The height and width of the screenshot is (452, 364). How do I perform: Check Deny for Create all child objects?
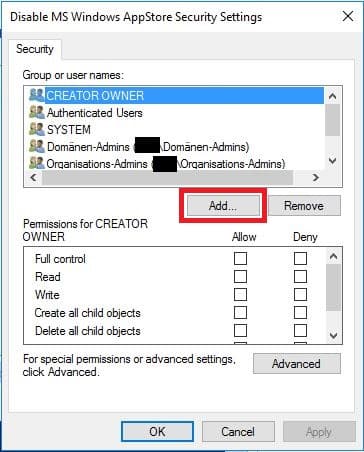[300, 313]
